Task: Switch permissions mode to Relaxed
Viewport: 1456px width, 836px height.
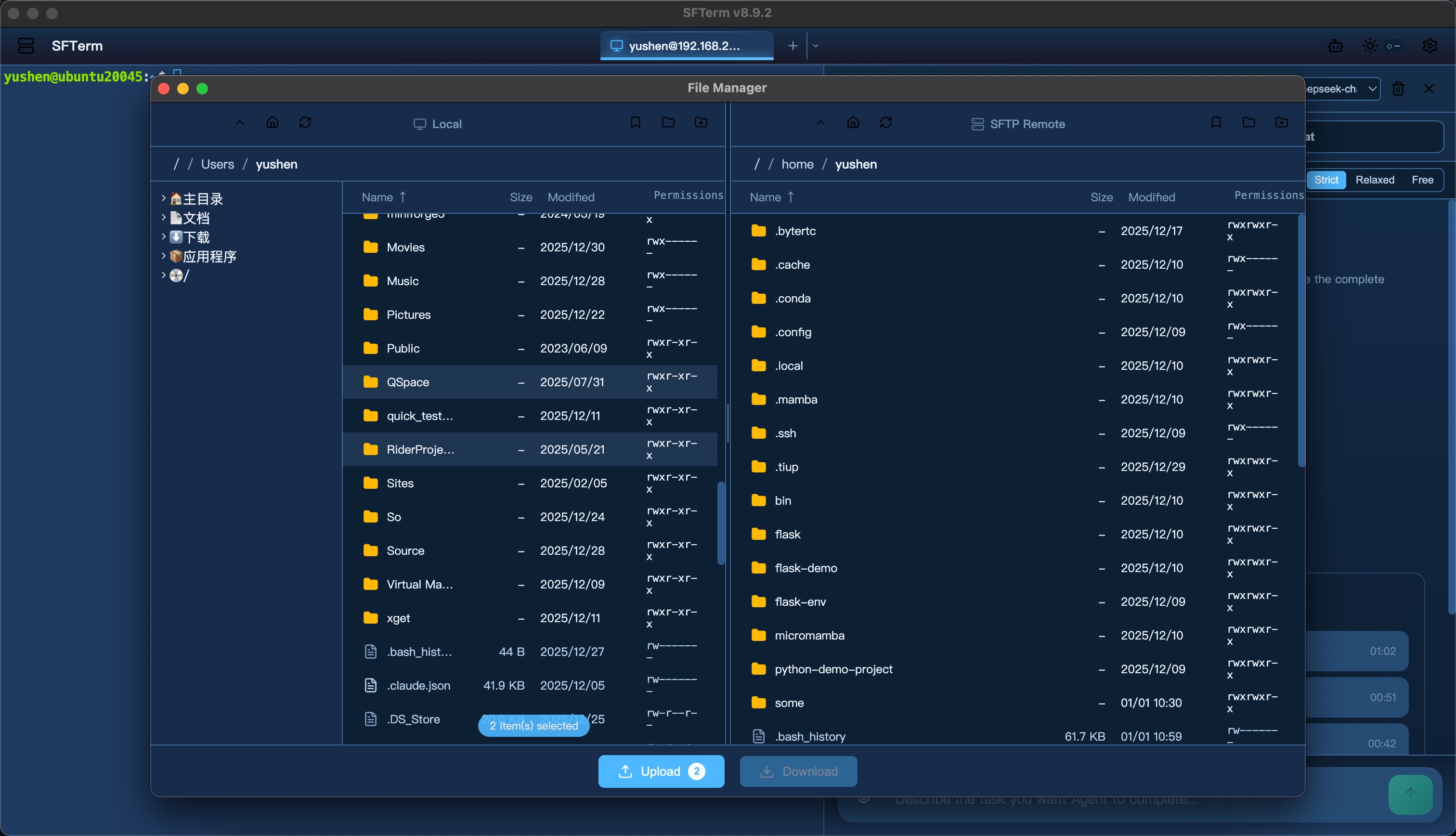Action: click(1375, 180)
